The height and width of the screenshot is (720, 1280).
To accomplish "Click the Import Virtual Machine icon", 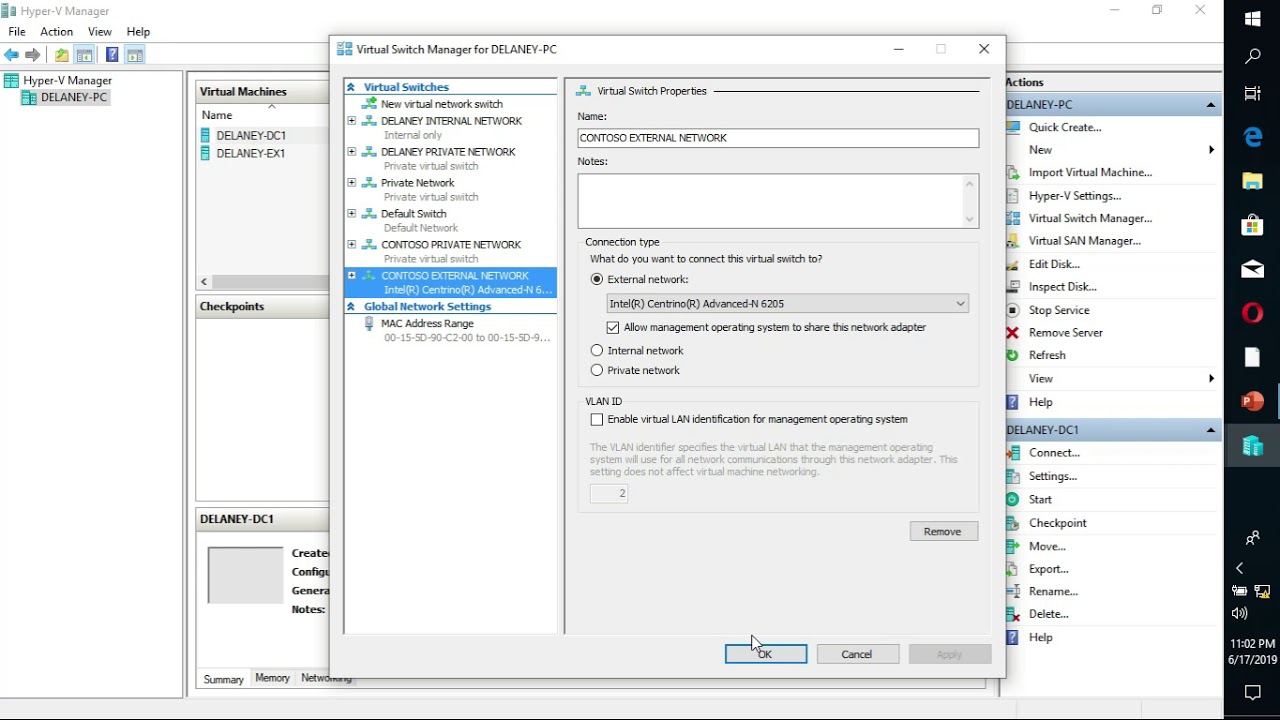I will (1013, 172).
